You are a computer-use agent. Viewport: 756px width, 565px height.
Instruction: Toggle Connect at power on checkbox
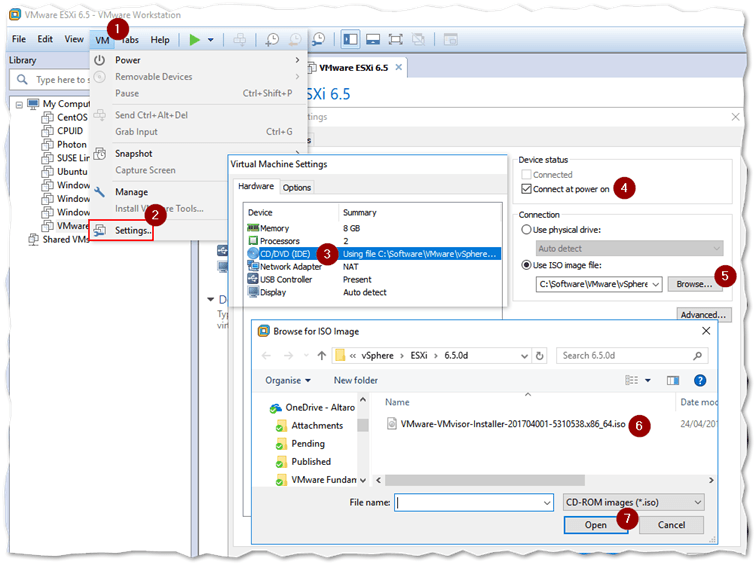[526, 189]
